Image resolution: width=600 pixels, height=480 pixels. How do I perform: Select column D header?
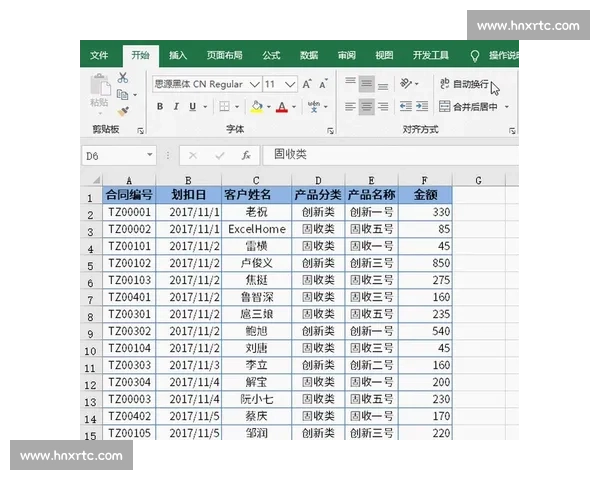click(x=318, y=180)
